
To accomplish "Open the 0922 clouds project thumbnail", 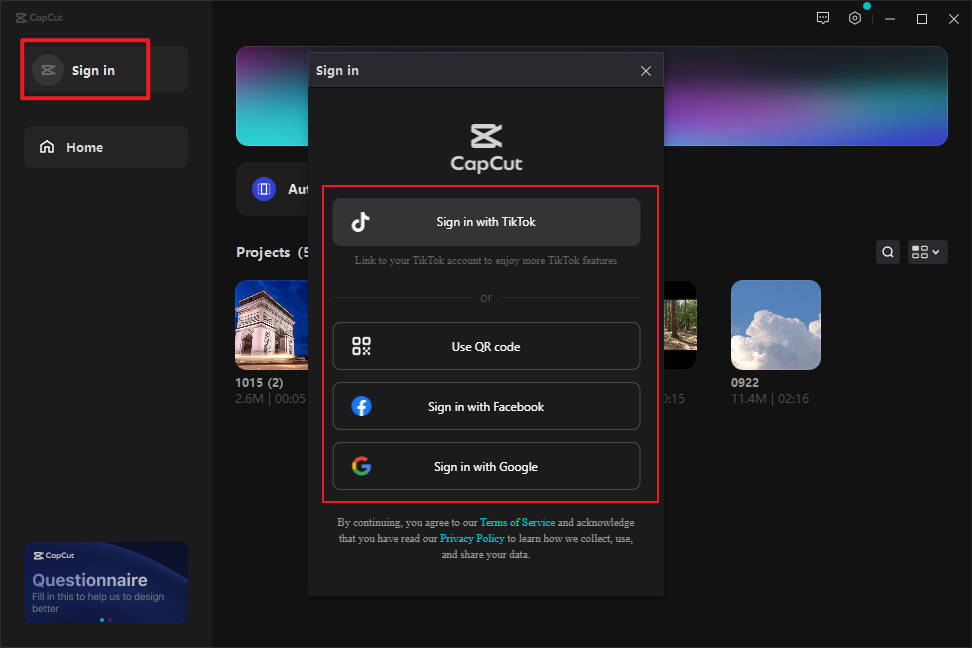I will click(775, 325).
